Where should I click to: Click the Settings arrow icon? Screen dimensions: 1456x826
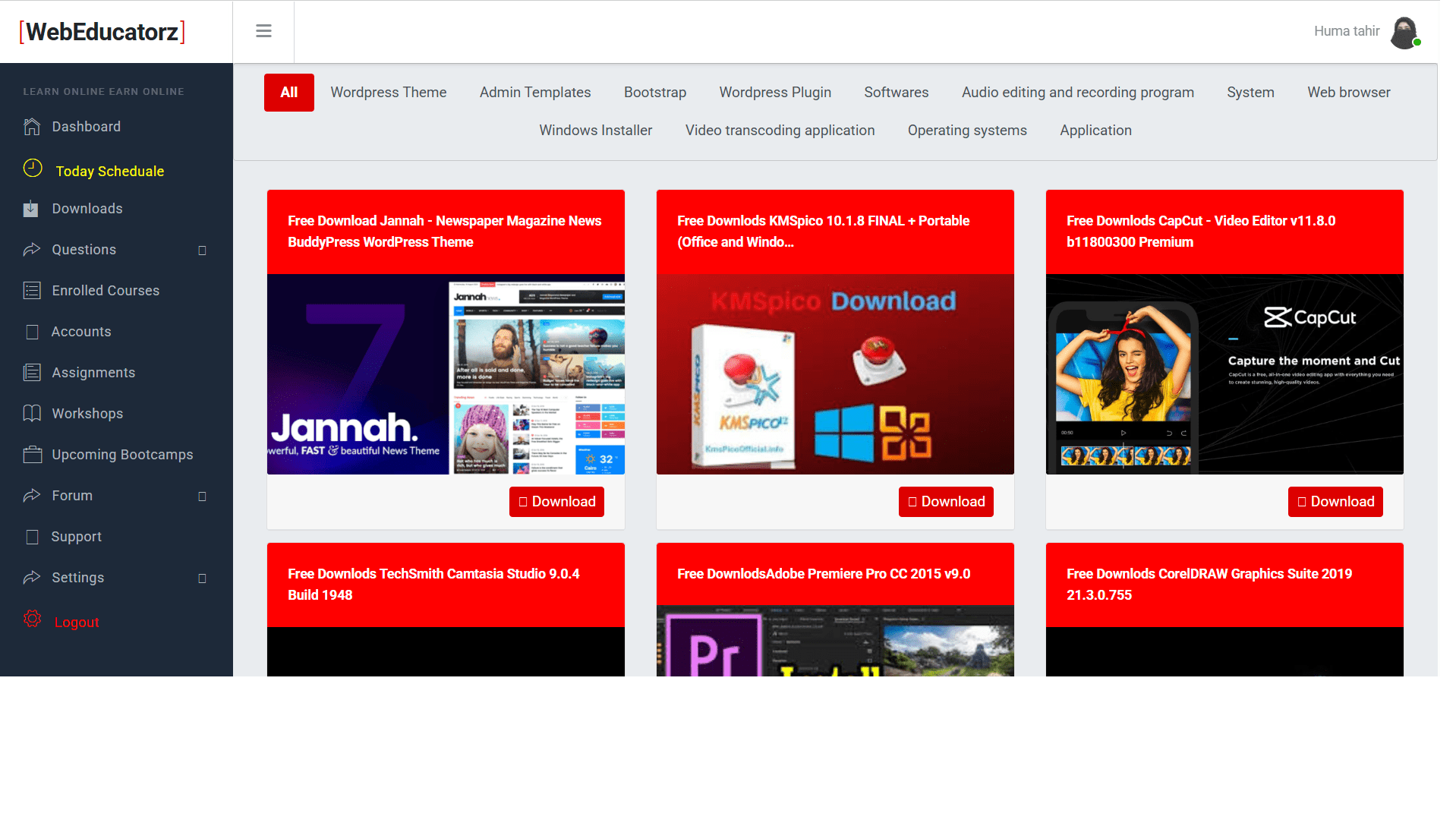click(32, 578)
